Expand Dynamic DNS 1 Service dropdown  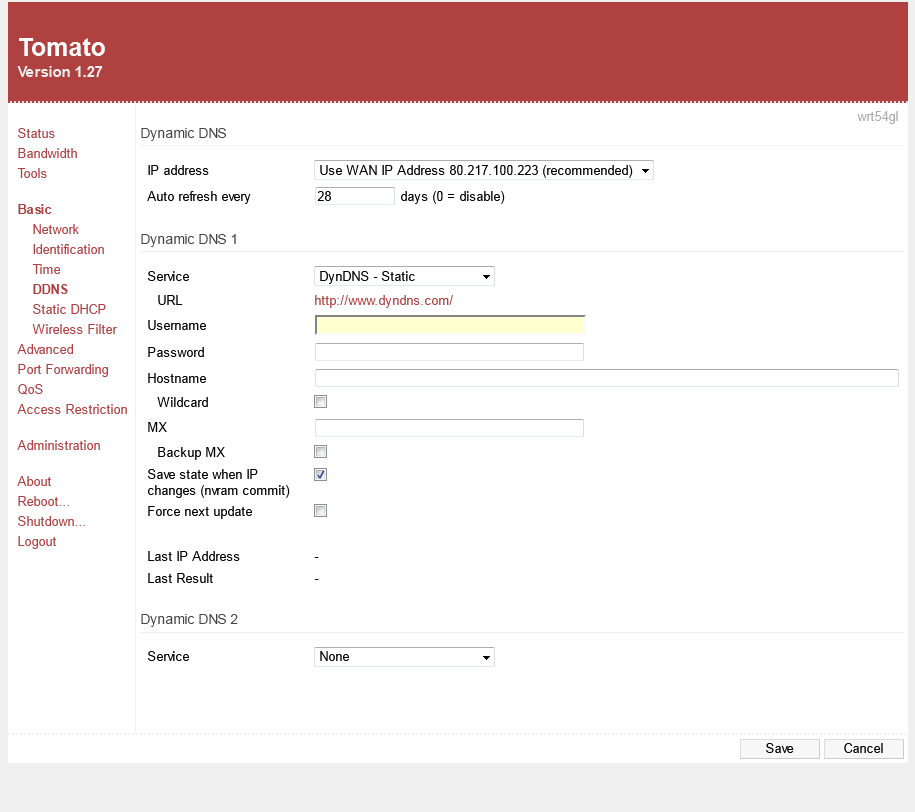[x=404, y=276]
